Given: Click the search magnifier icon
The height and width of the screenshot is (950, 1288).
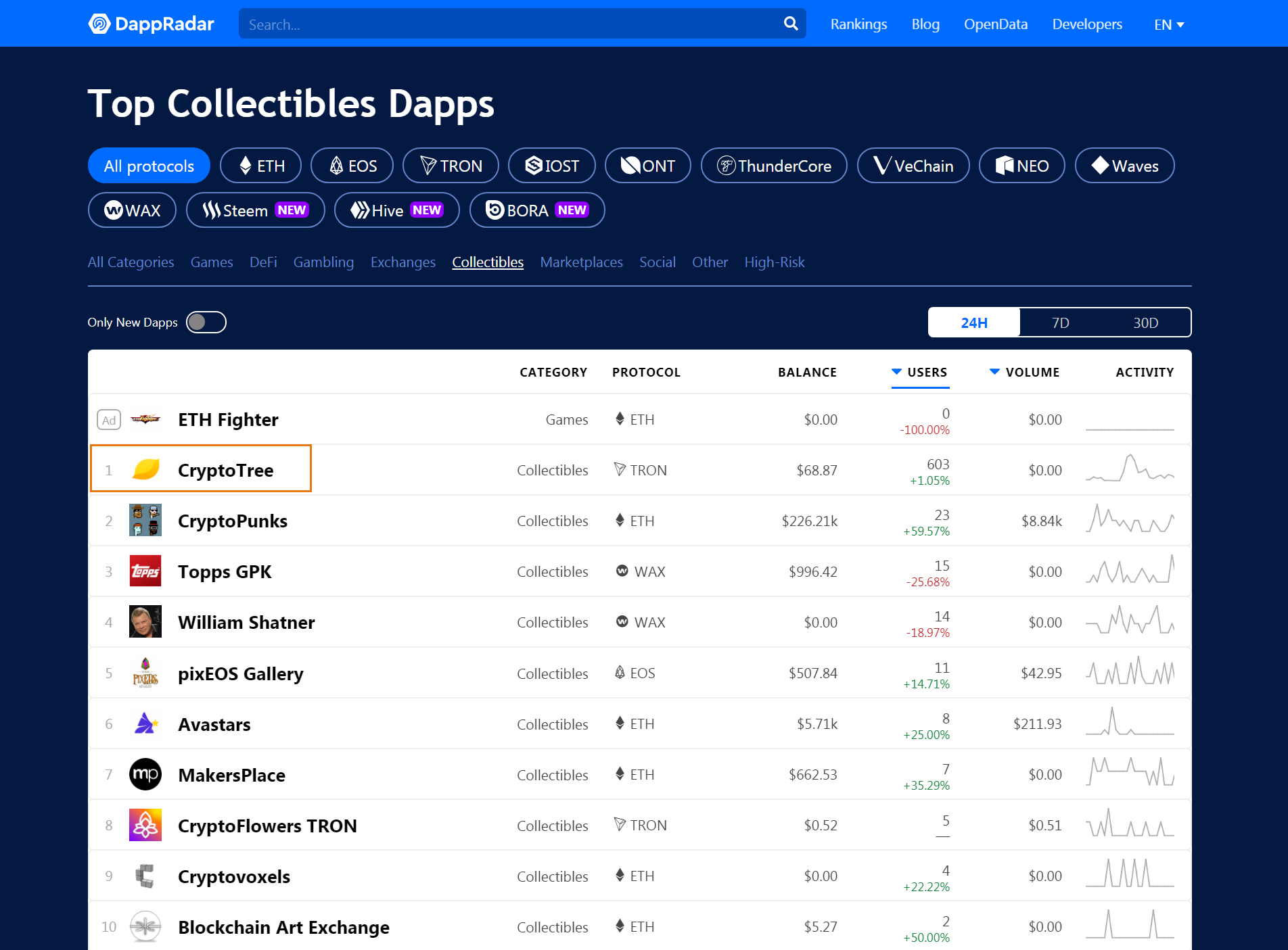Looking at the screenshot, I should click(x=790, y=24).
